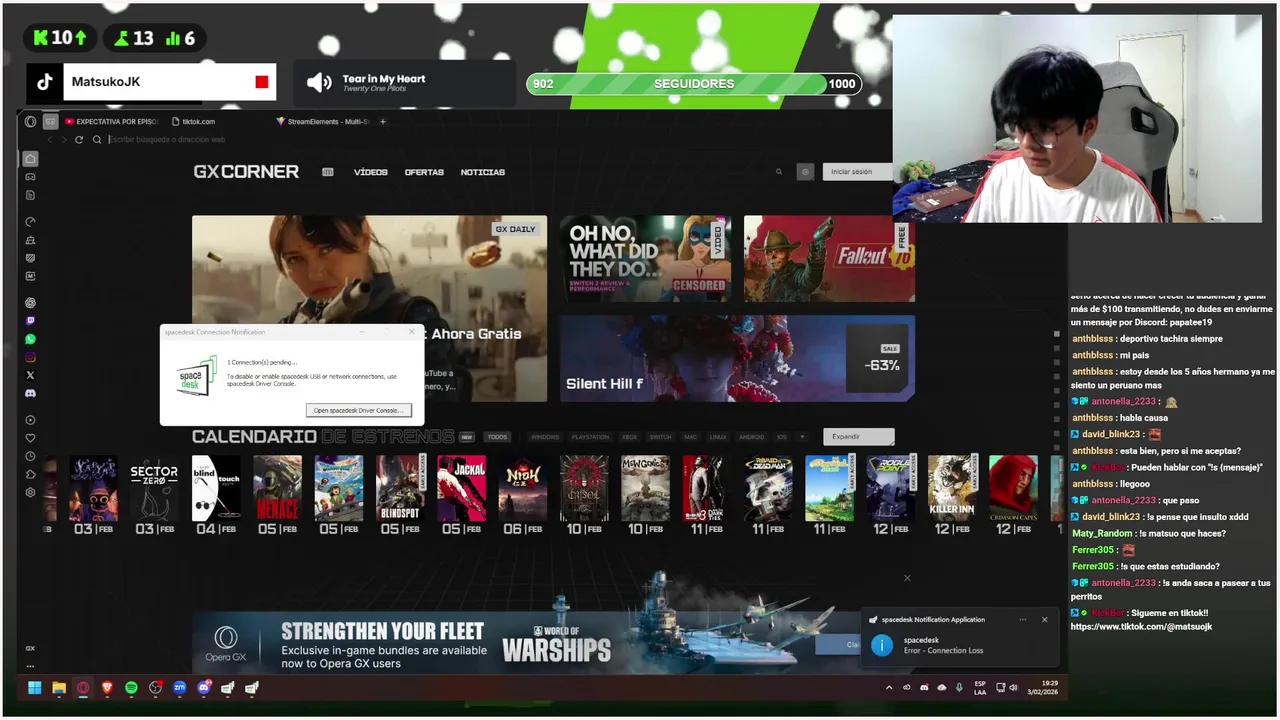Click the search magnifier on GX Corner header
Screen dimensions: 1280x720
click(779, 172)
